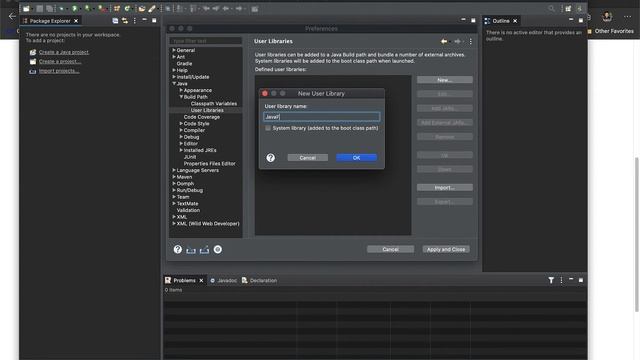Select the Outline tab
Screen dimensions: 640x360
point(501,21)
